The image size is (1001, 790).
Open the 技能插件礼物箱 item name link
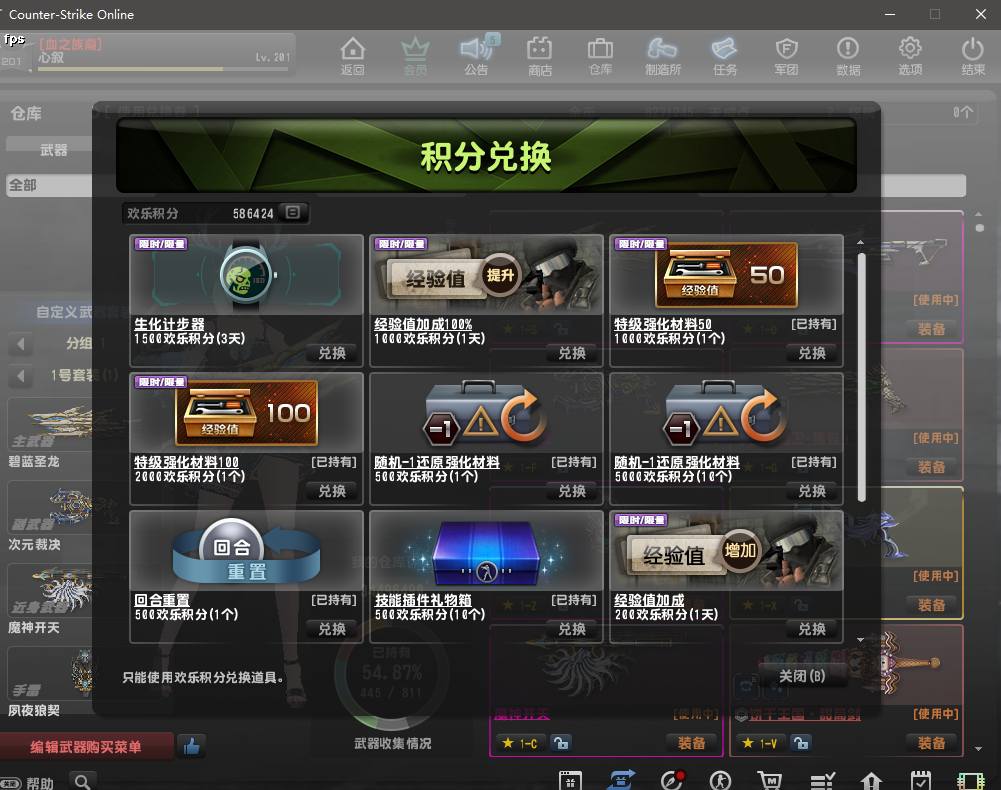423,600
